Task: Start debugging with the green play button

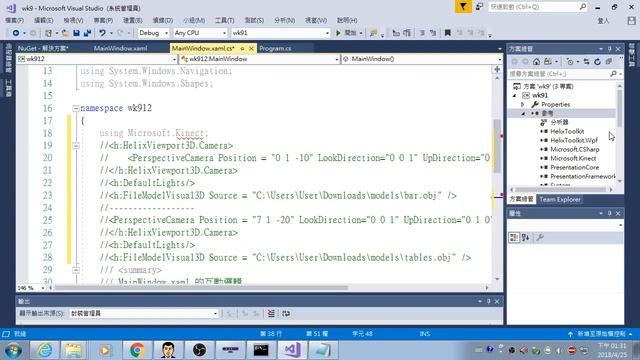Action: click(338, 33)
